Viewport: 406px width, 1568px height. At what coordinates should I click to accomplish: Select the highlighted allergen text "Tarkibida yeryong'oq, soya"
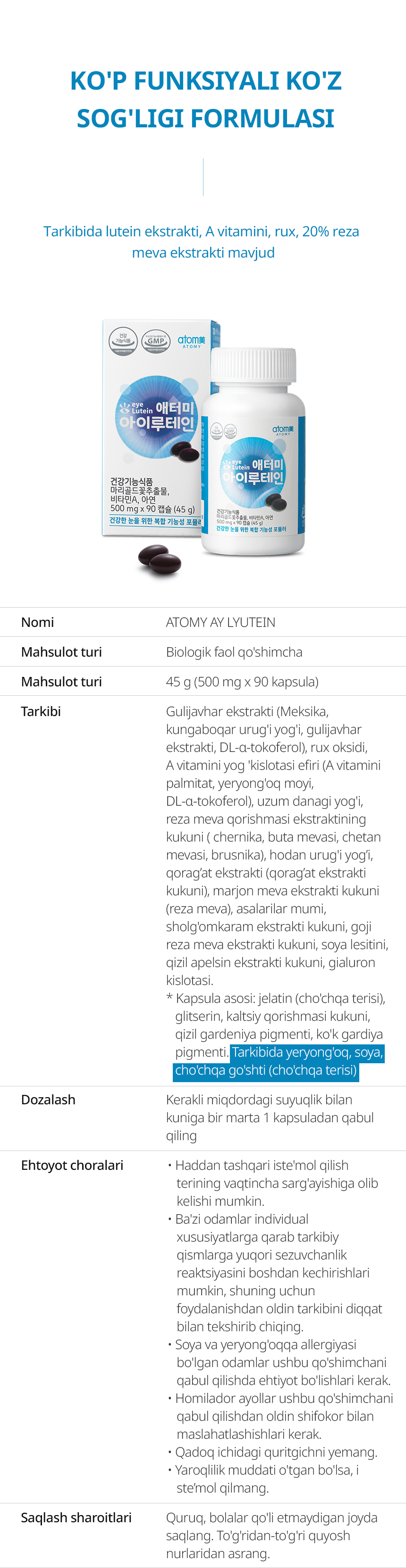[307, 1052]
